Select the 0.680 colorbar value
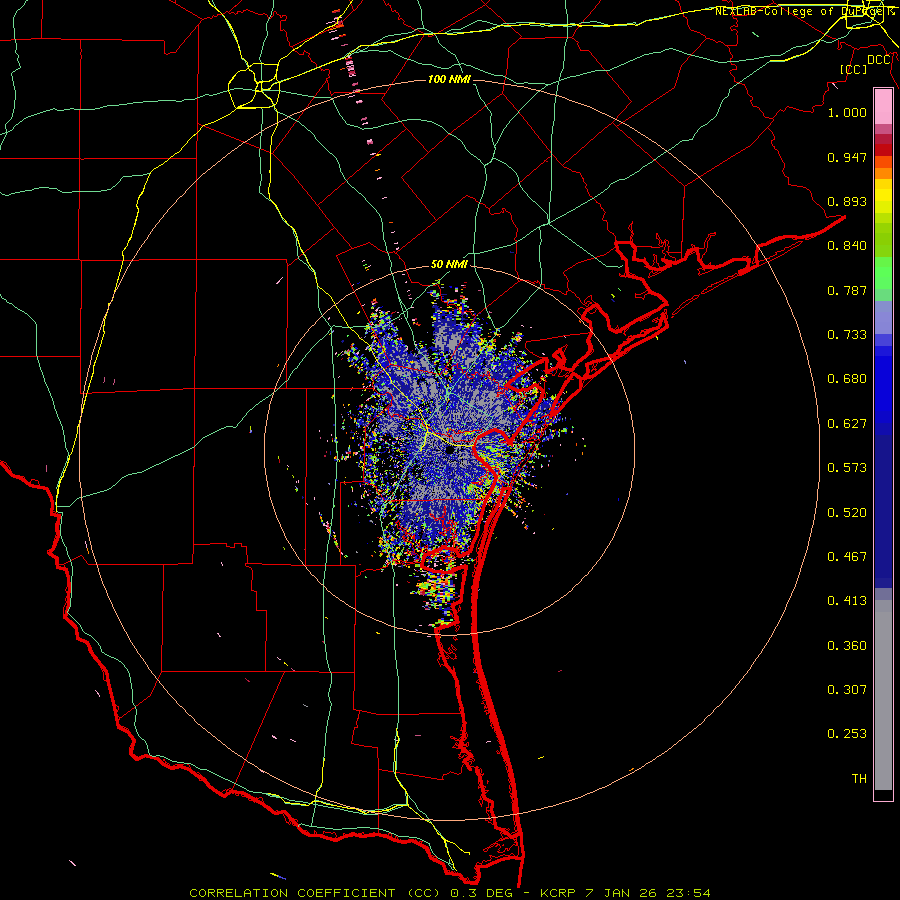This screenshot has width=900, height=900. pyautogui.click(x=847, y=379)
